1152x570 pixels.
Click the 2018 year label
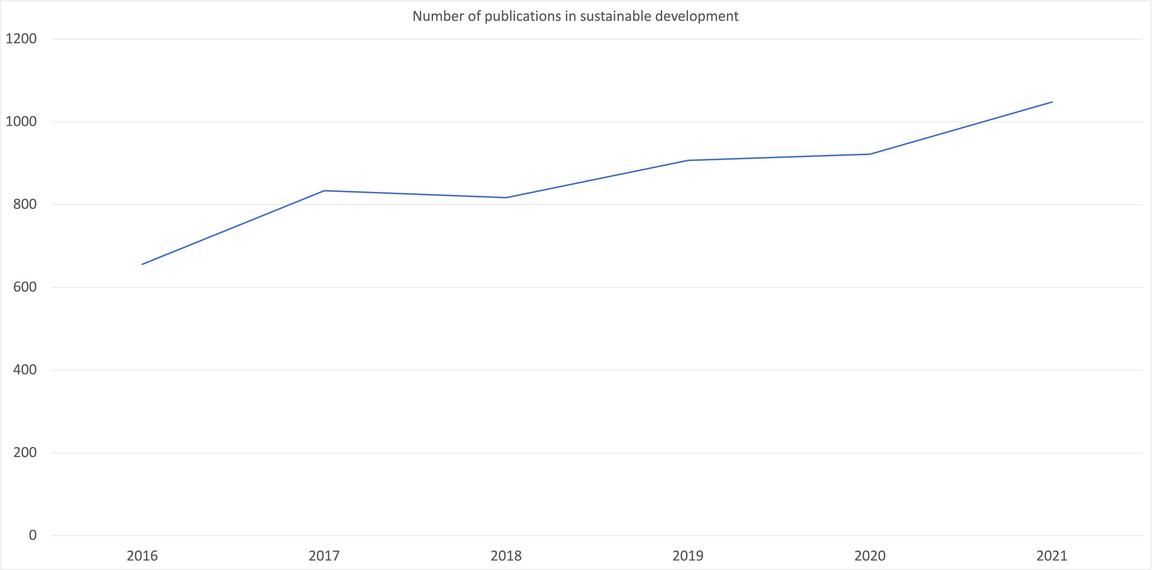[506, 556]
